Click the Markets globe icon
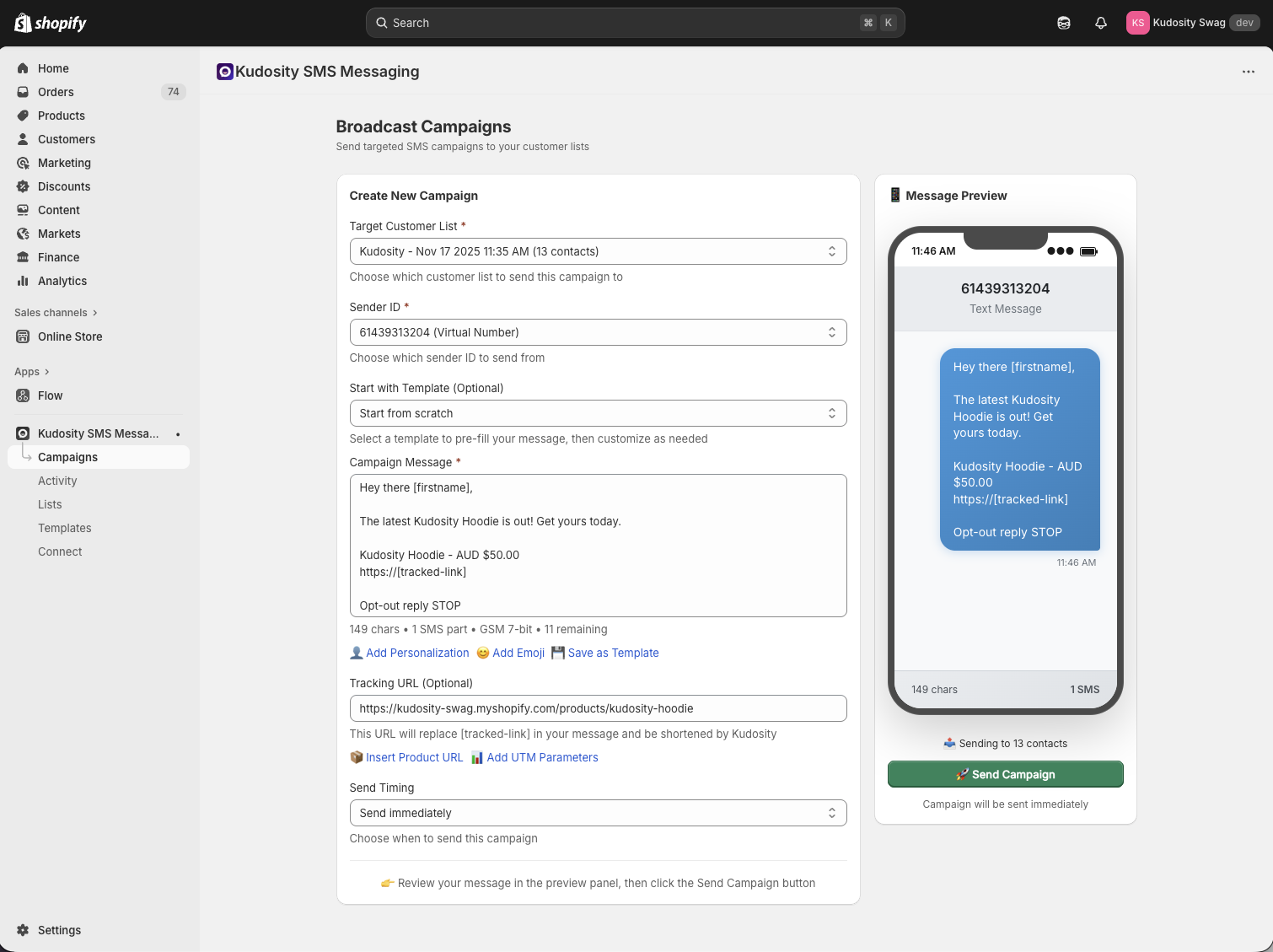1273x952 pixels. 23,234
